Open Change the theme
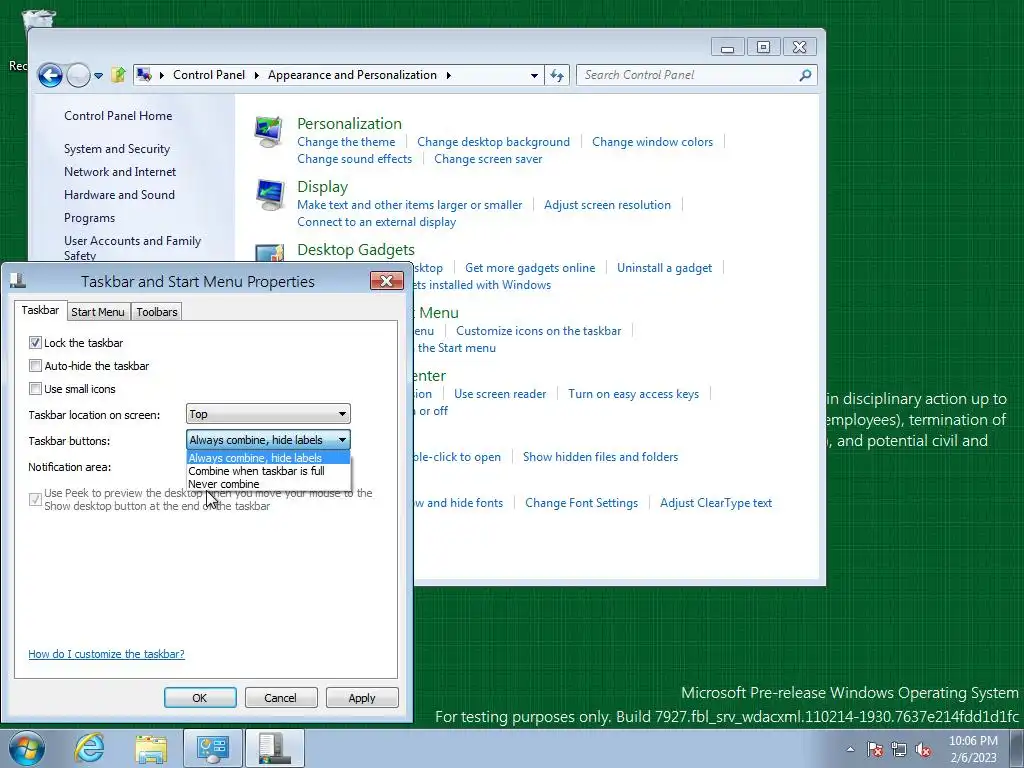The image size is (1024, 768). [x=346, y=142]
